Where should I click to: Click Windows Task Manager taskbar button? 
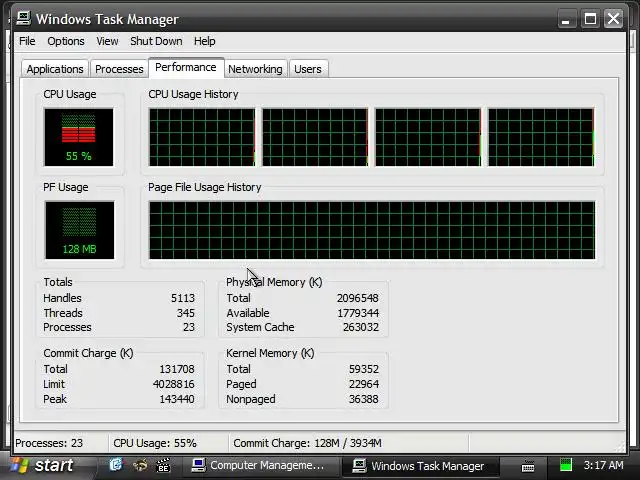(420, 466)
